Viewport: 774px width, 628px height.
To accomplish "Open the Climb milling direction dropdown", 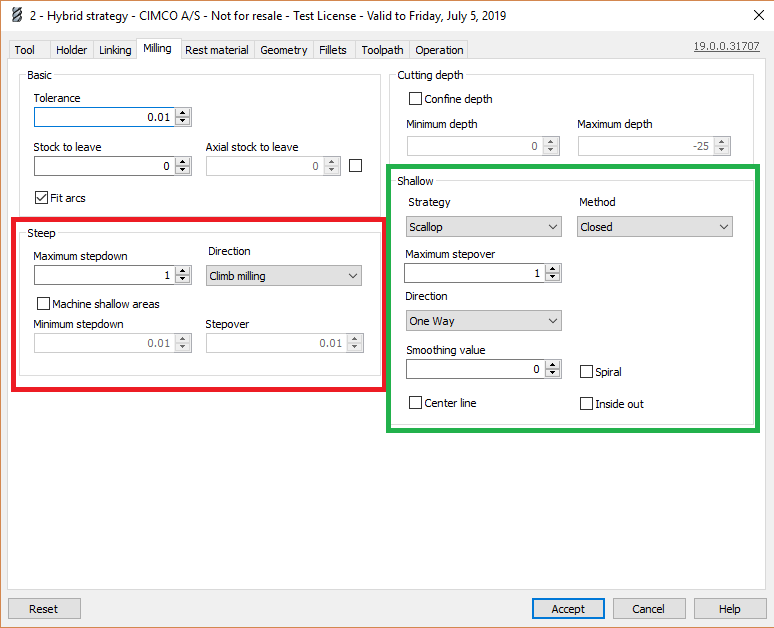I will [x=284, y=275].
